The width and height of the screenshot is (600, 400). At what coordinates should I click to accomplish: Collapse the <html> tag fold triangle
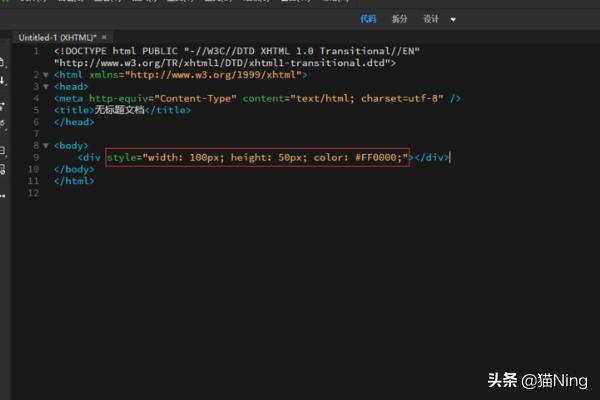pyautogui.click(x=46, y=75)
